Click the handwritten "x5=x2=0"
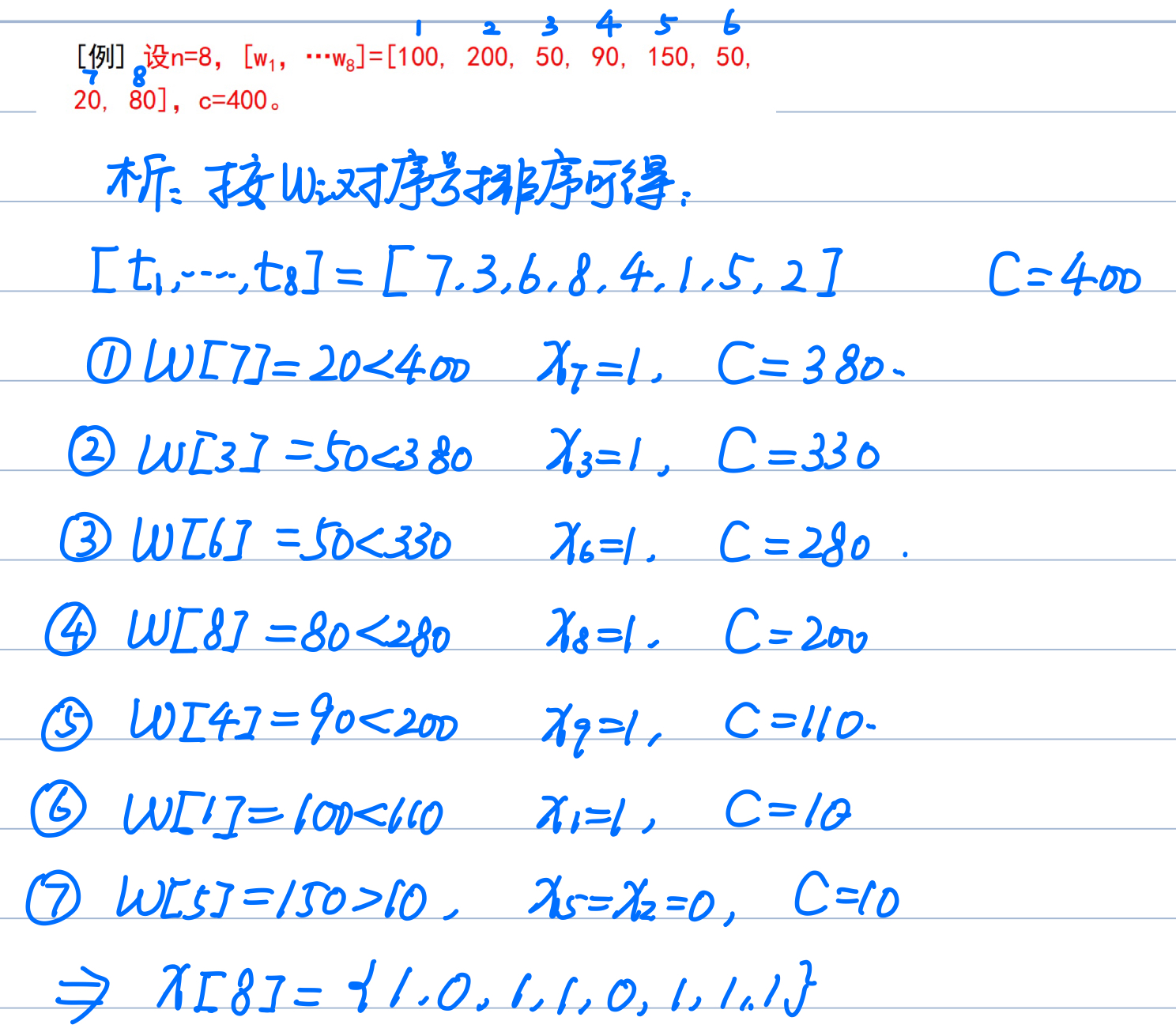Viewport: 1176px width, 1036px height. click(x=632, y=901)
